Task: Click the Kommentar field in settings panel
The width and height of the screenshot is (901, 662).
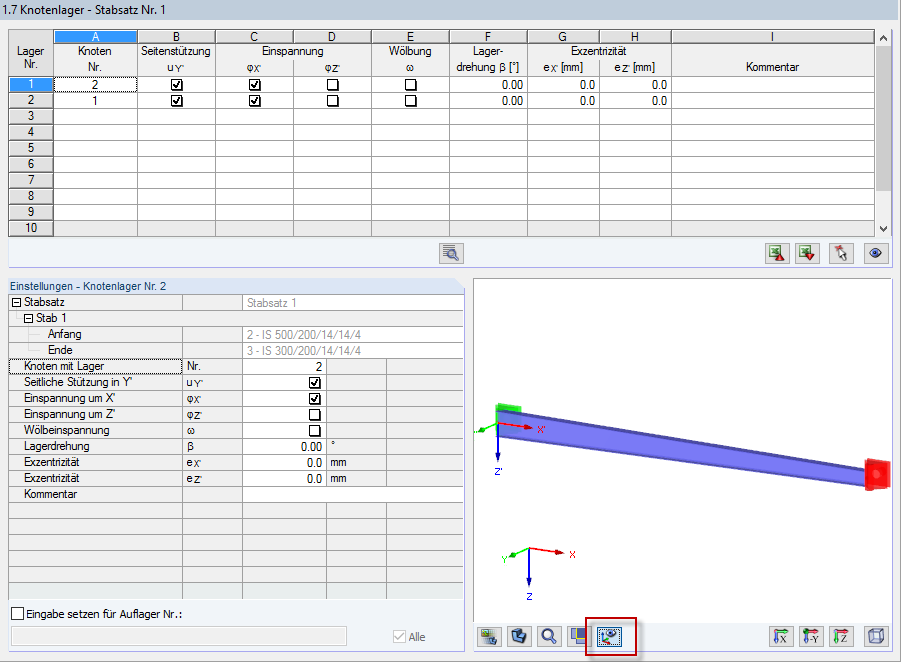Action: click(x=352, y=494)
